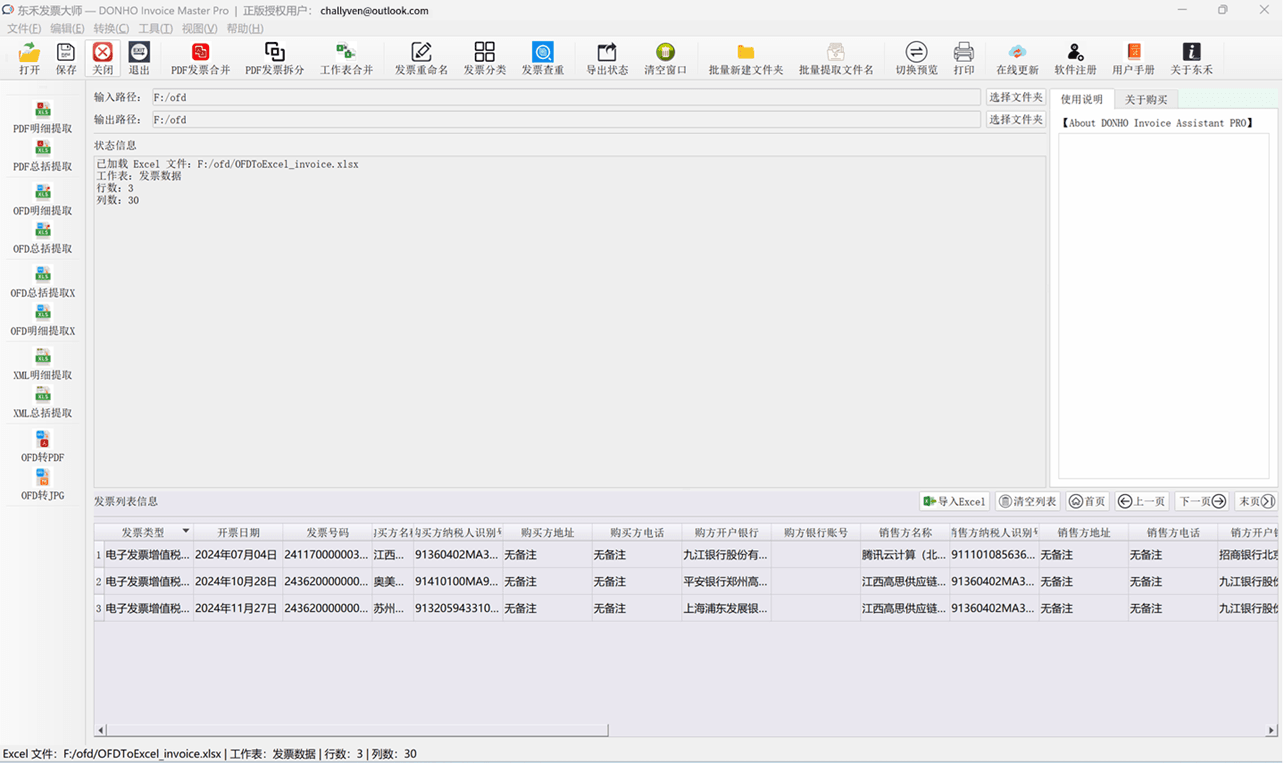This screenshot has width=1284, height=763.
Task: Click the 保存 (Save) toolbar icon
Action: click(x=66, y=58)
